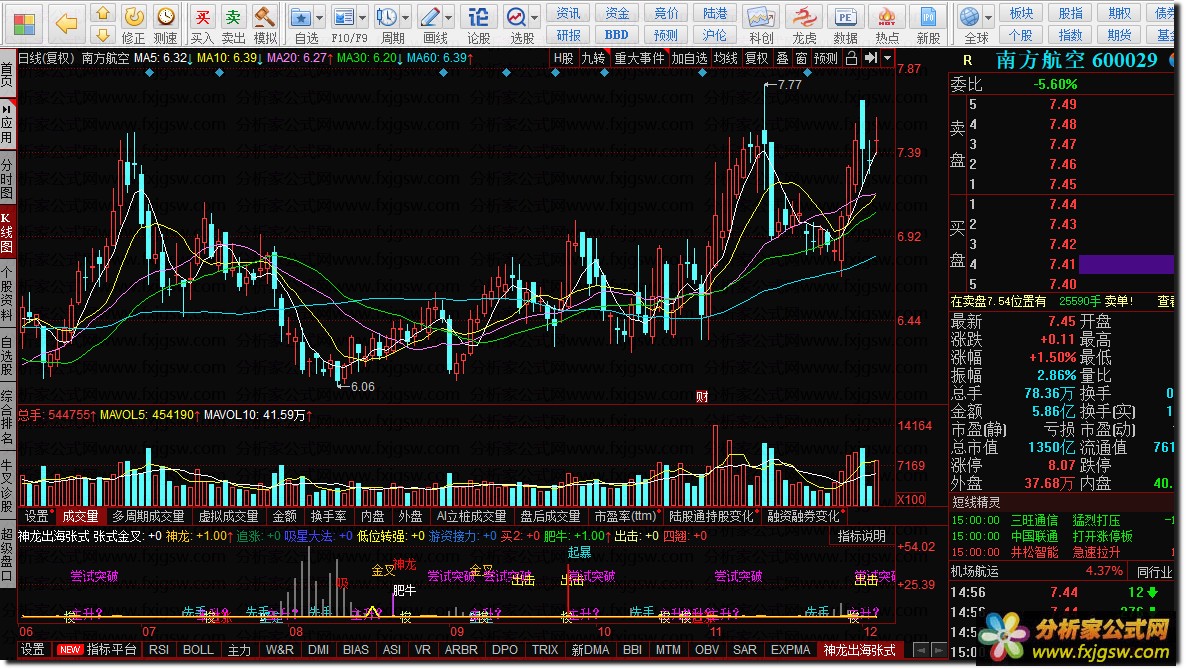Expand the 周期 dropdown arrow
Image resolution: width=1186 pixels, height=669 pixels.
[406, 17]
